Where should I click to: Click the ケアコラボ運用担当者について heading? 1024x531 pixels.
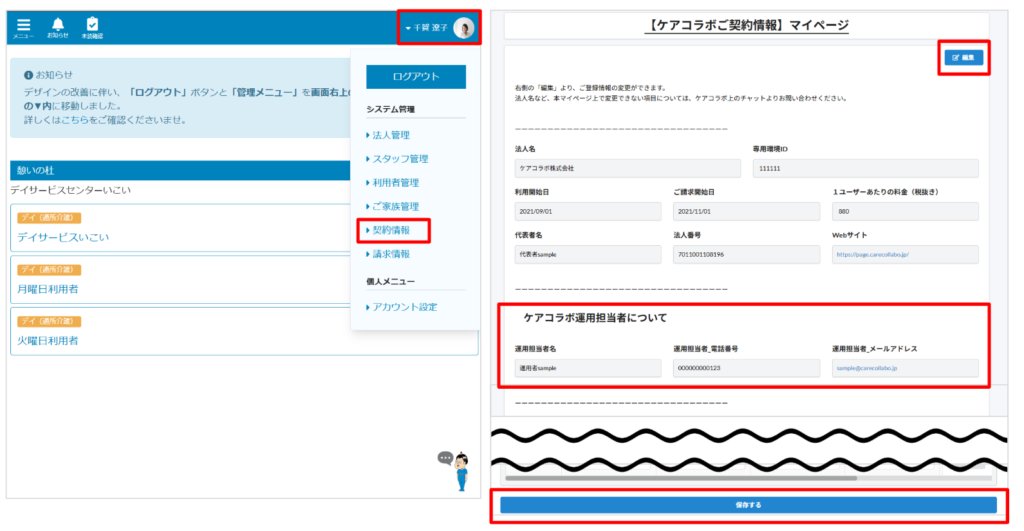pos(595,318)
